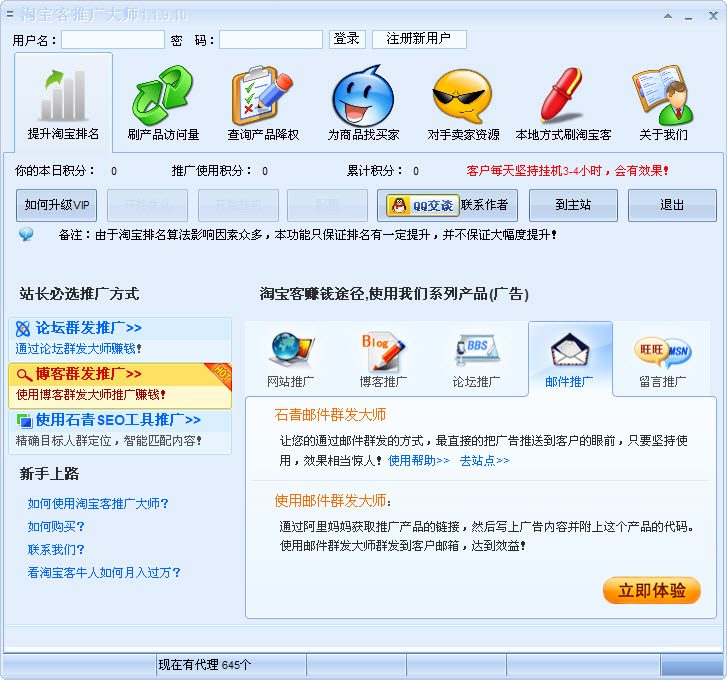Focus the 用户名 input field
Viewport: 727px width, 680px height.
click(113, 40)
